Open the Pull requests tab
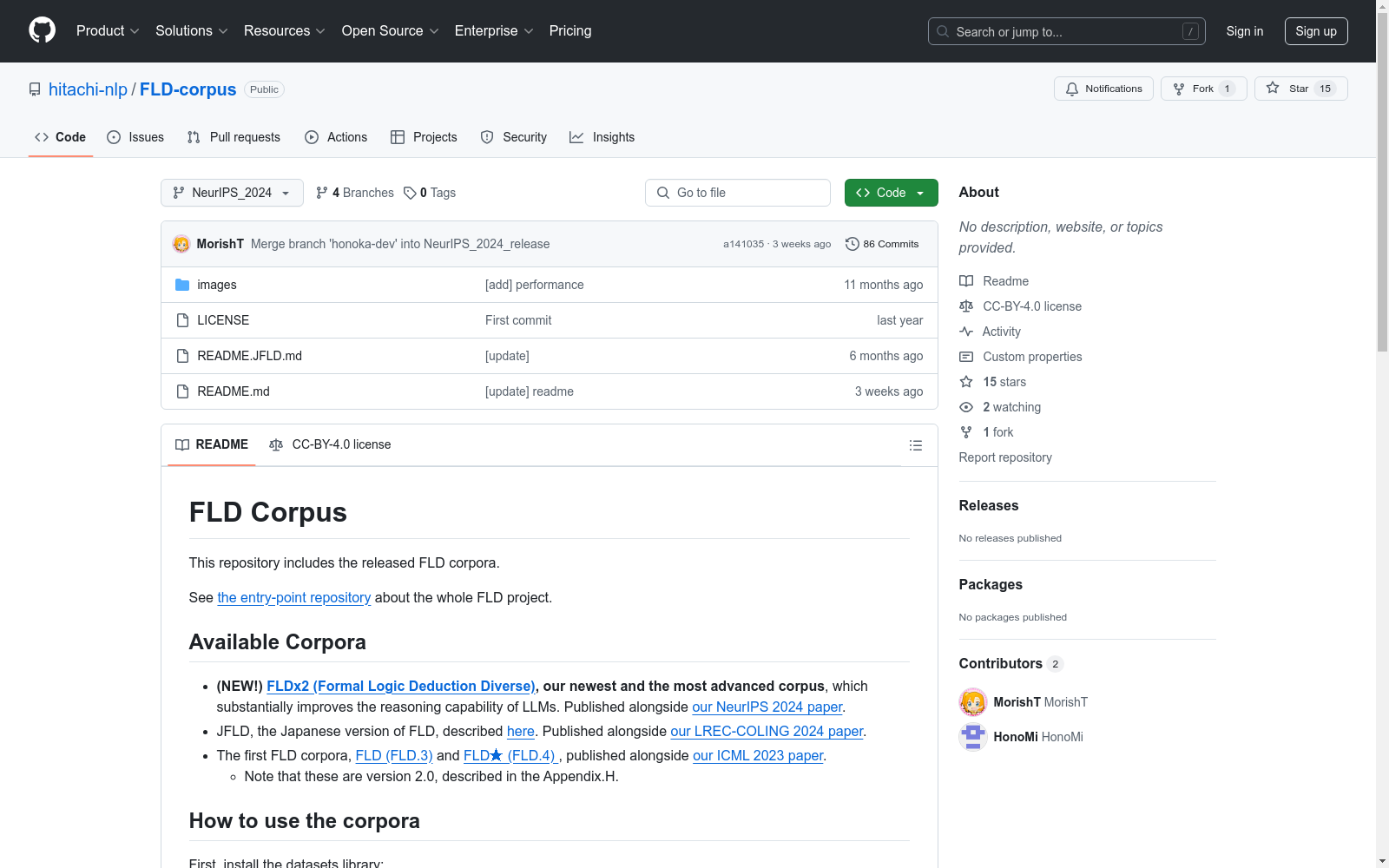The width and height of the screenshot is (1389, 868). (234, 137)
